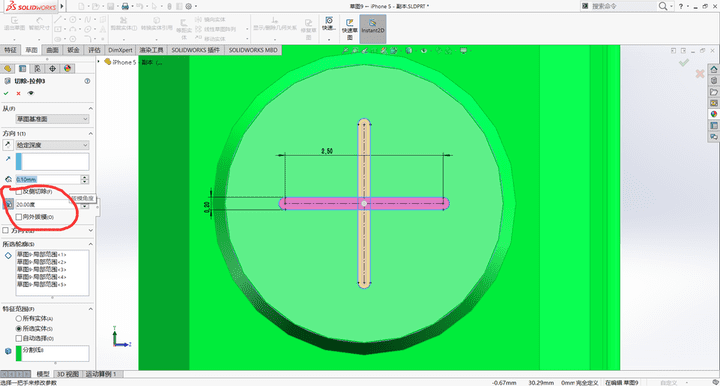
Task: Collapse the Selected Contours section
Action: pyautogui.click(x=90, y=244)
